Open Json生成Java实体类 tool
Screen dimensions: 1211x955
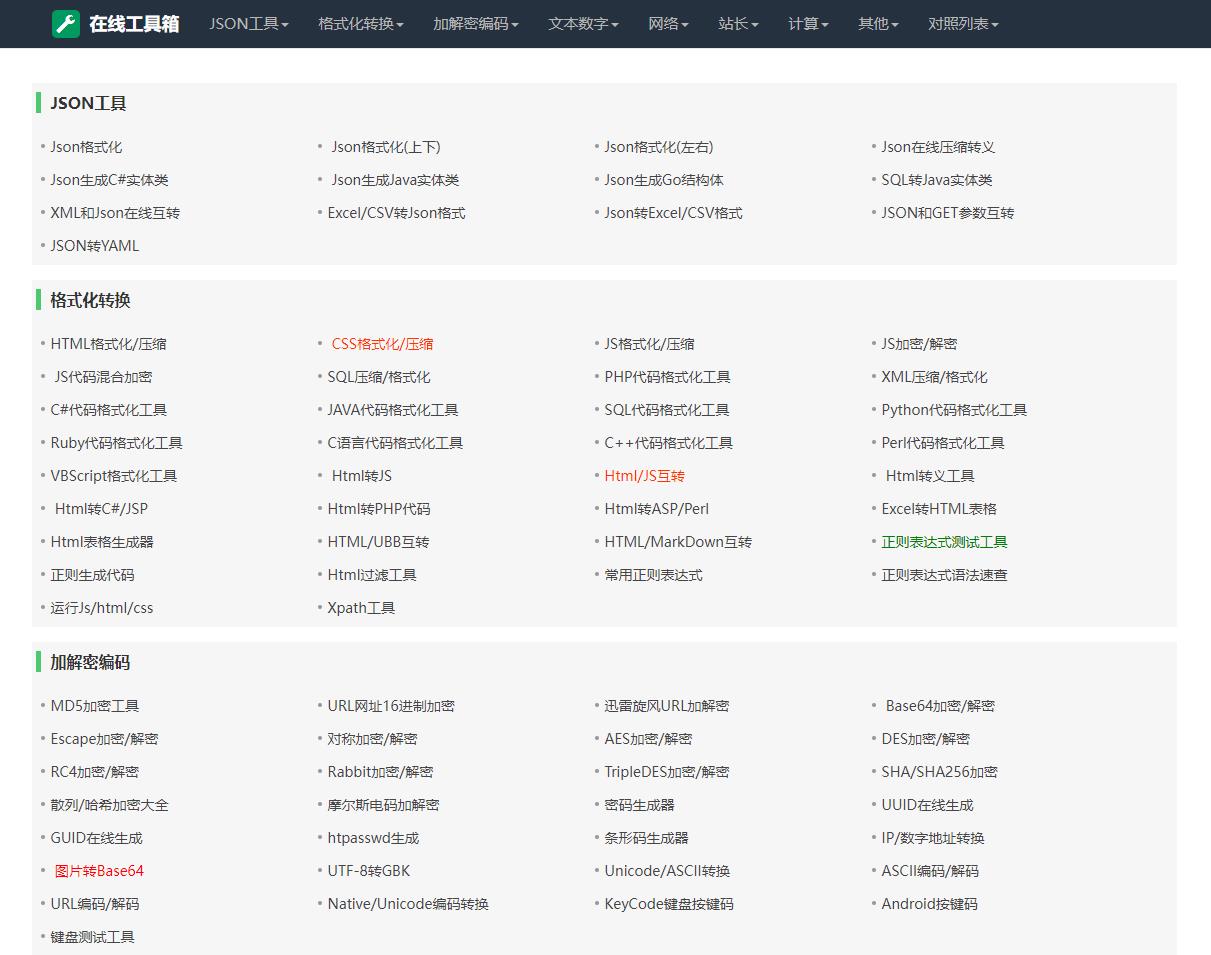(395, 180)
